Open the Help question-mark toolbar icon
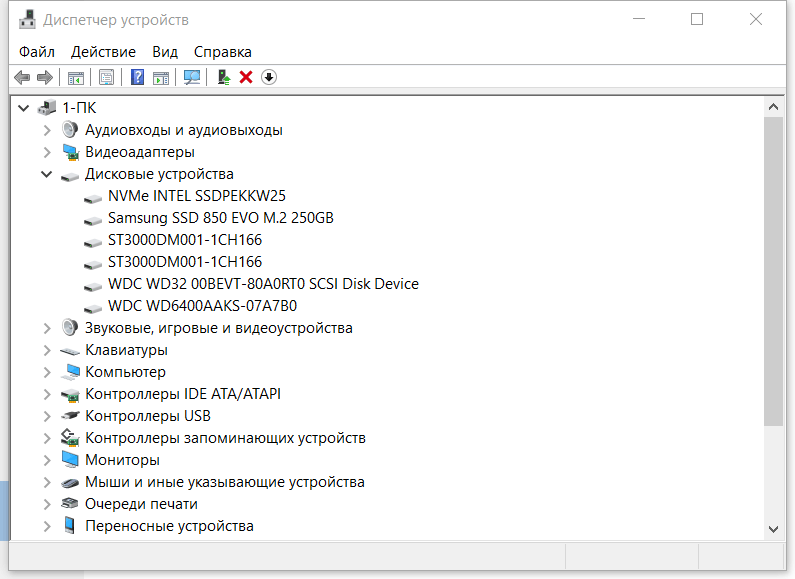Screen dimensions: 795x579 [x=137, y=78]
